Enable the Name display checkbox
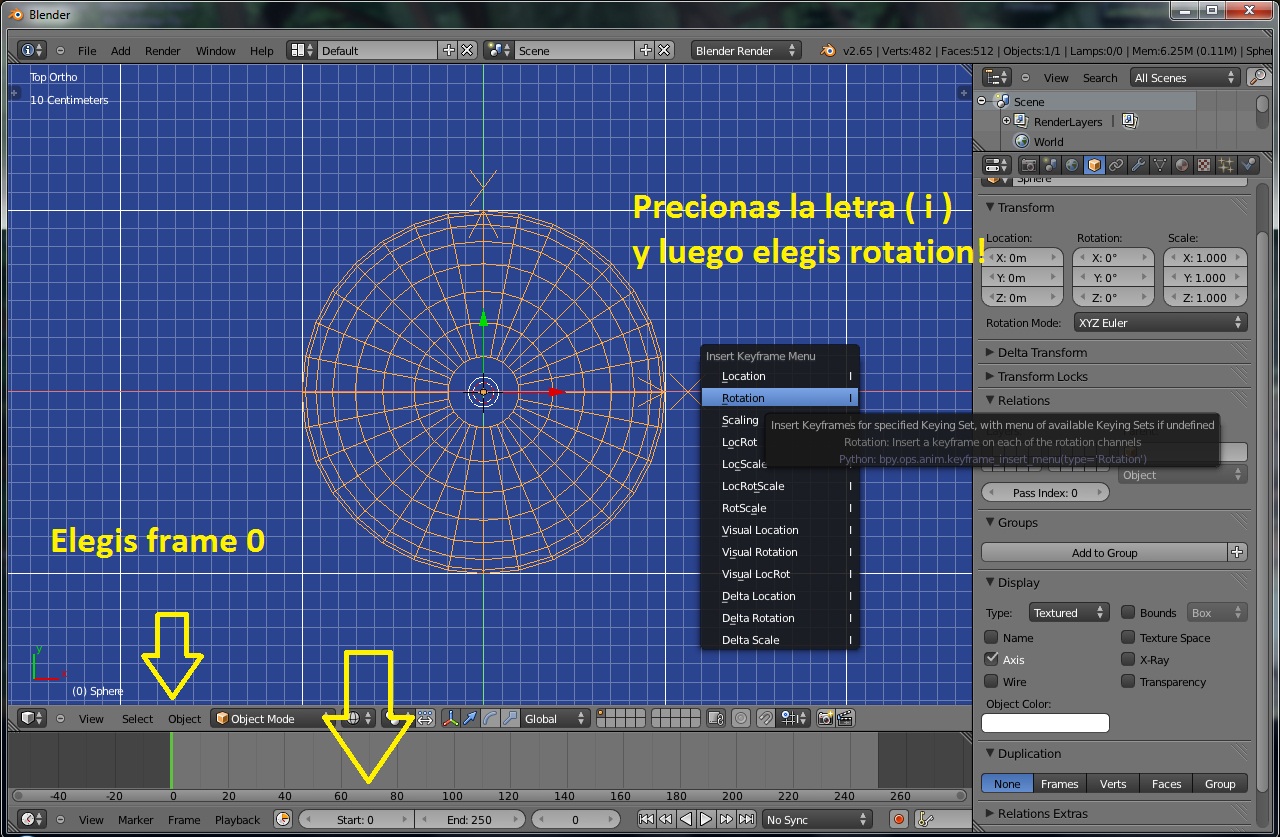Screen dimensions: 1280x837 point(992,638)
